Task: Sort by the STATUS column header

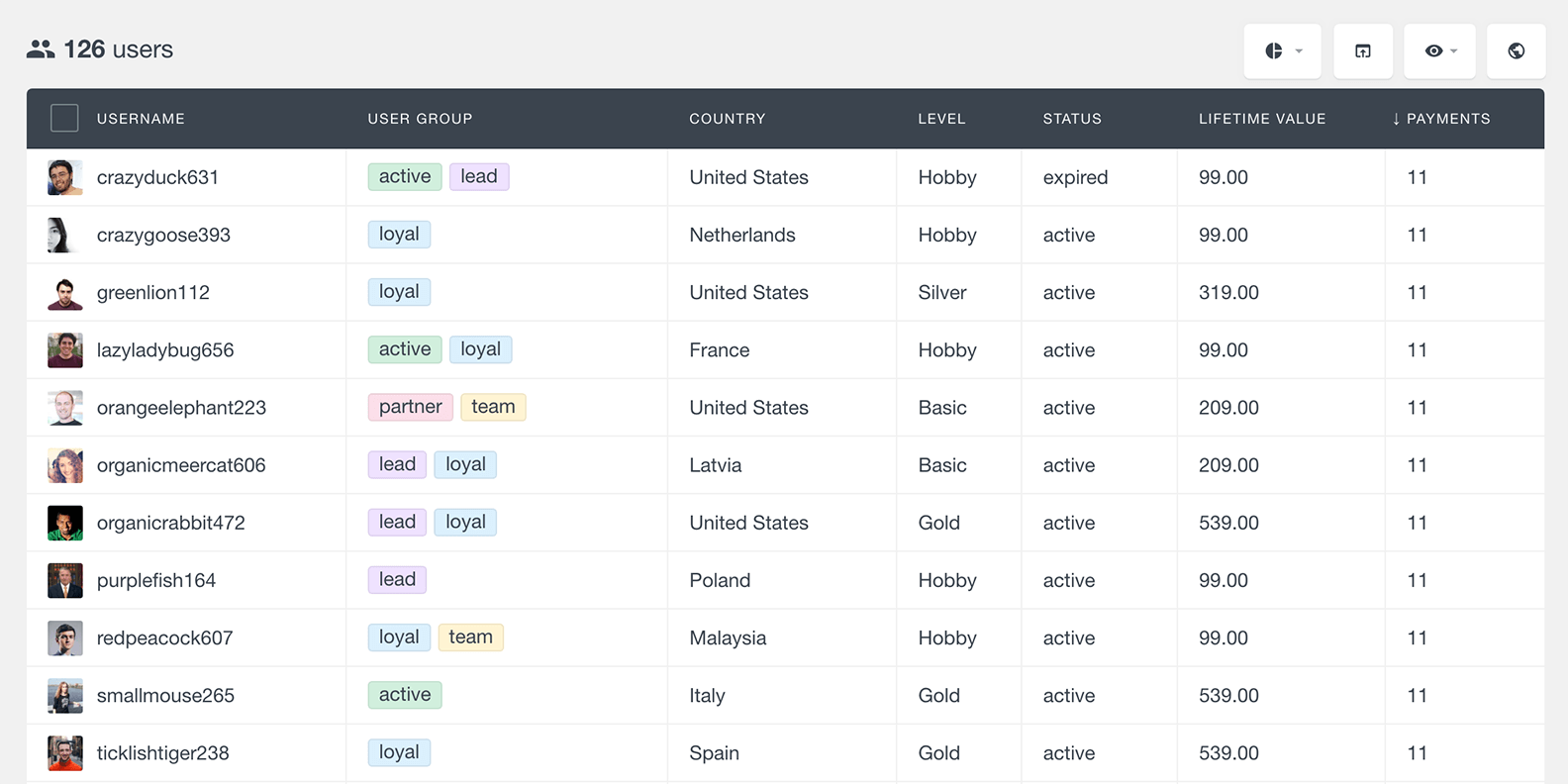Action: coord(1072,118)
